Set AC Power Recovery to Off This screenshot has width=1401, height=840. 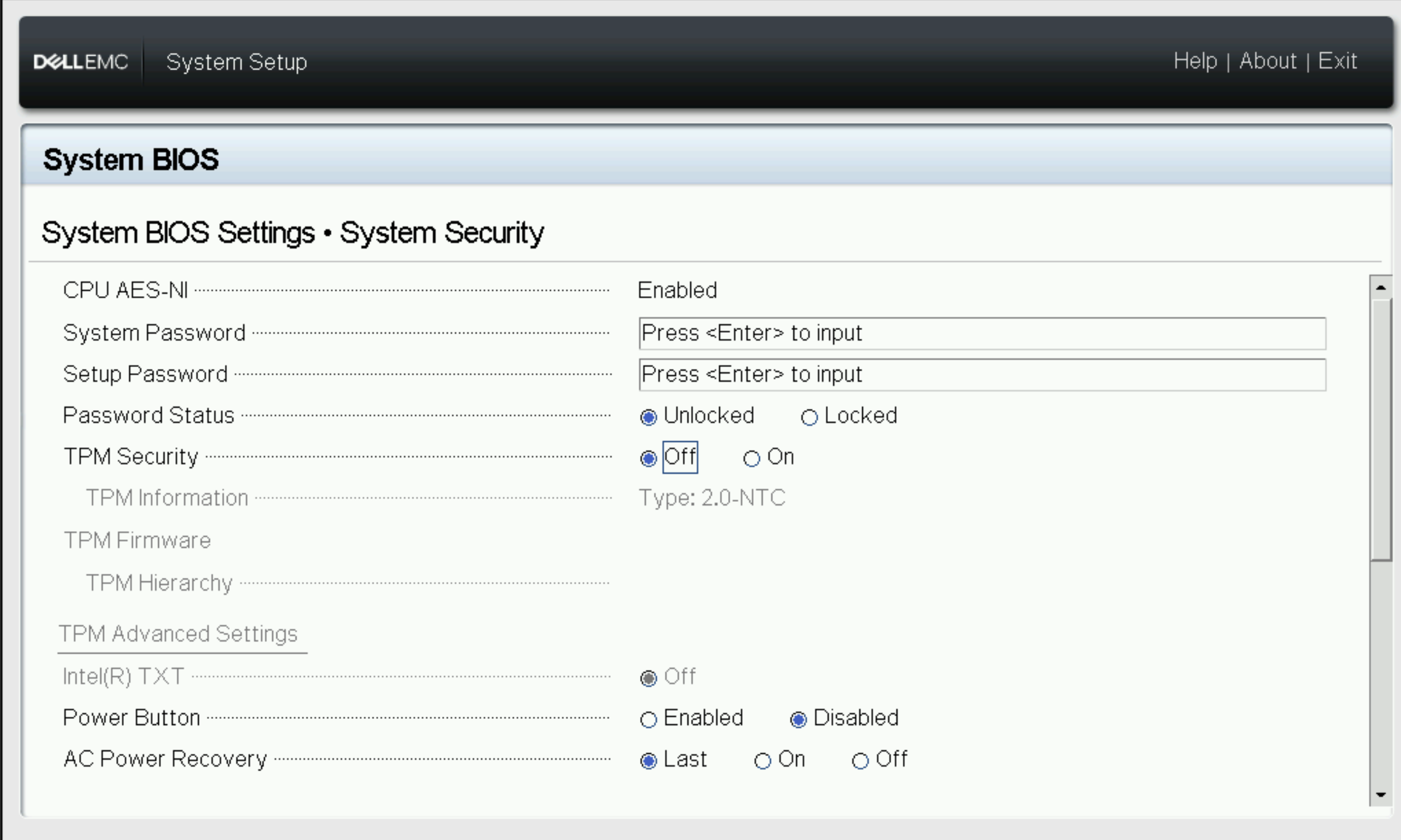[860, 761]
